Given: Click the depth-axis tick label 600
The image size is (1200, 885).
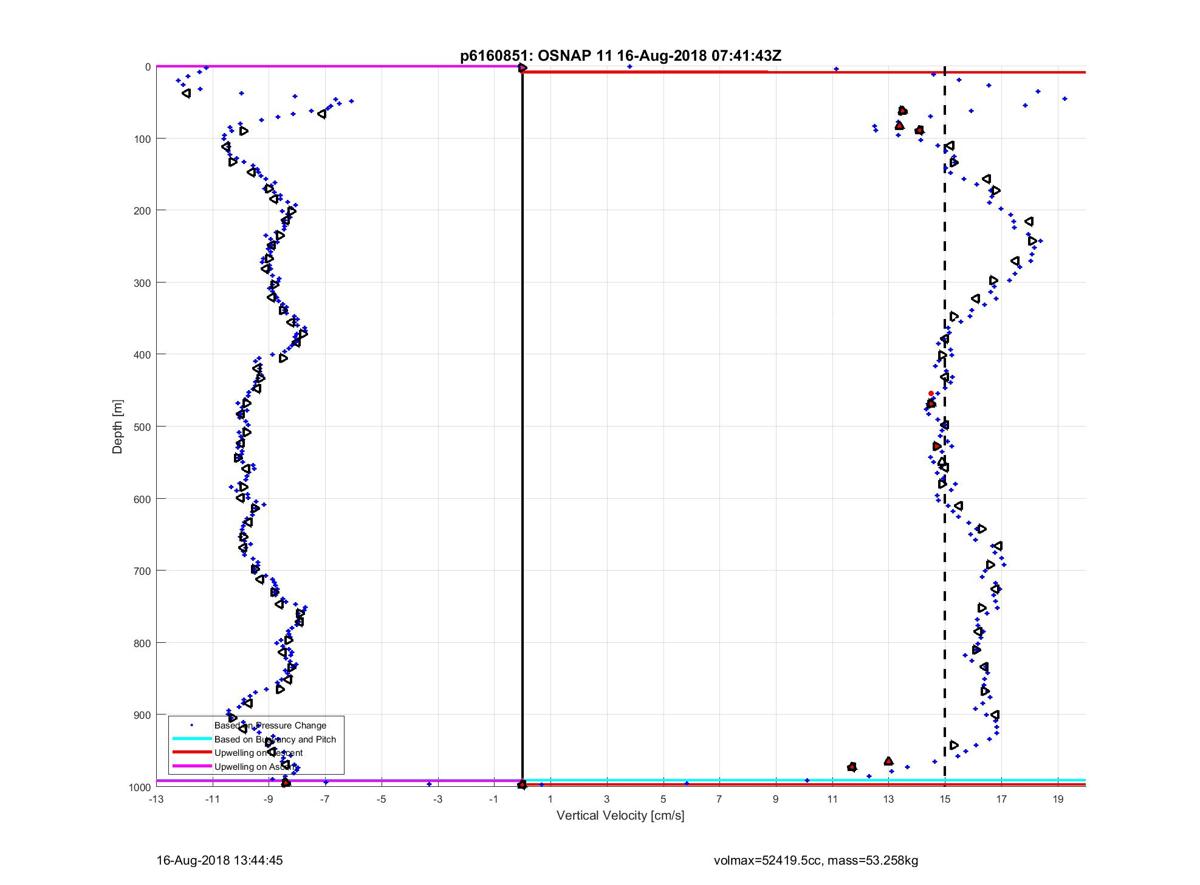Looking at the screenshot, I should [x=142, y=498].
